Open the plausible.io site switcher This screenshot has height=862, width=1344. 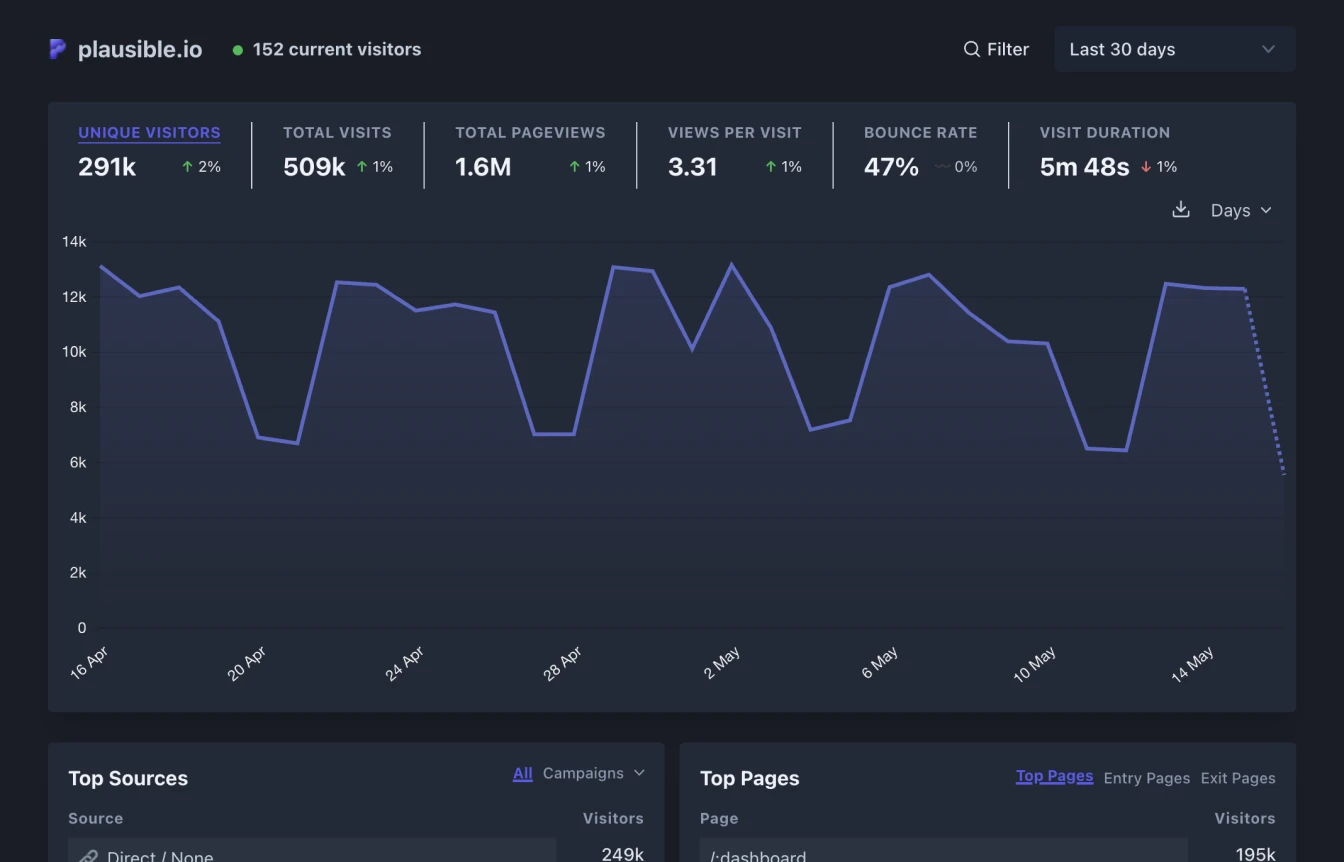(126, 49)
